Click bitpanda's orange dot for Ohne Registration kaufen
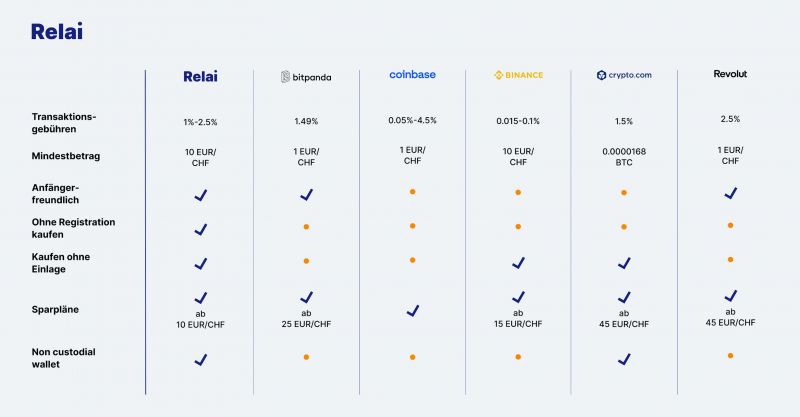This screenshot has width=800, height=417. 306,227
